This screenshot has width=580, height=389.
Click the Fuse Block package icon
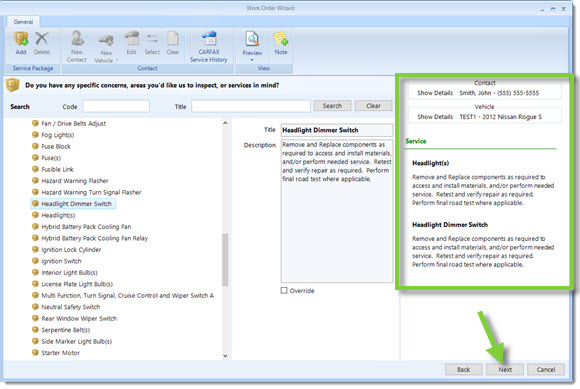pyautogui.click(x=36, y=146)
